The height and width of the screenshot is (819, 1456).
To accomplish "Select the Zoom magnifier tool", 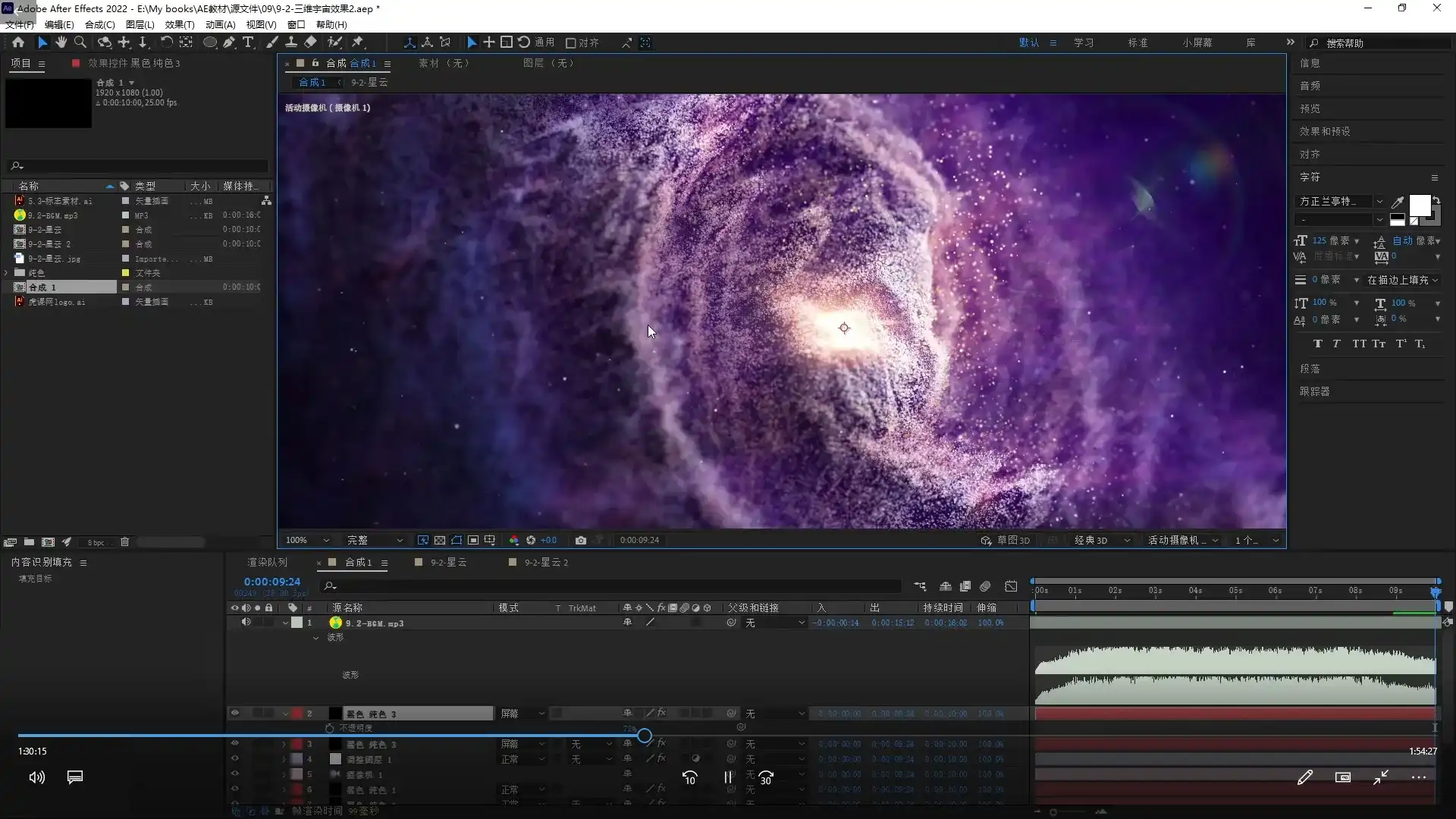I will [x=80, y=42].
